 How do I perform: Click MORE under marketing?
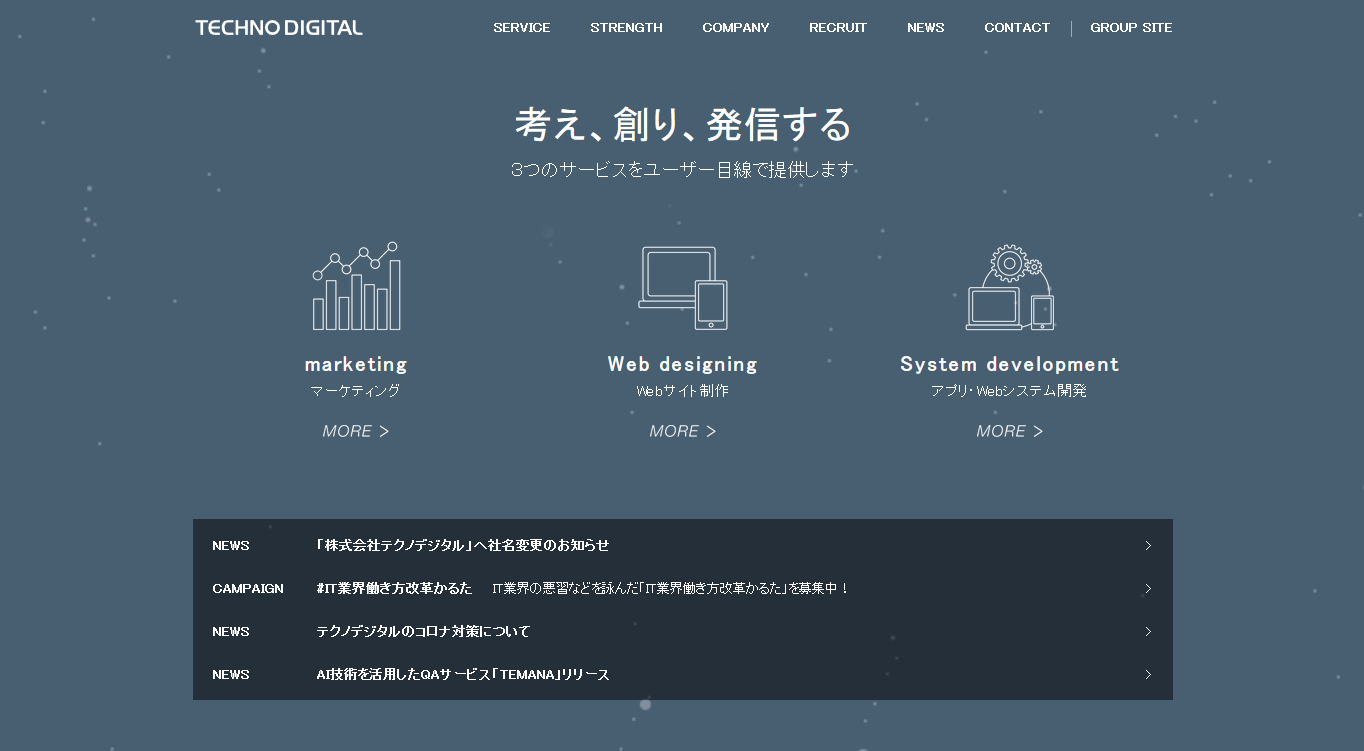point(356,431)
